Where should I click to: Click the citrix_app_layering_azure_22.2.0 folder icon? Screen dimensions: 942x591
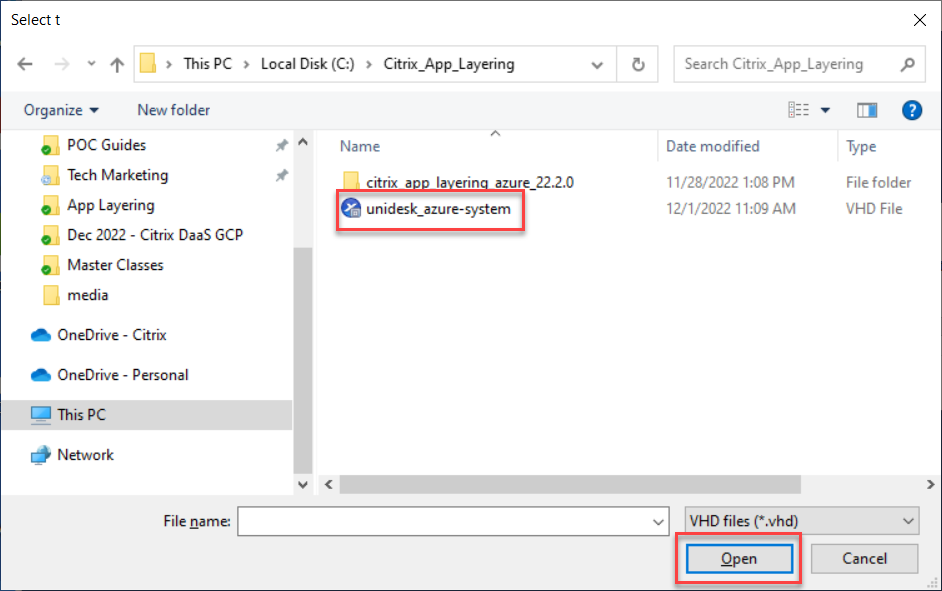coord(351,180)
